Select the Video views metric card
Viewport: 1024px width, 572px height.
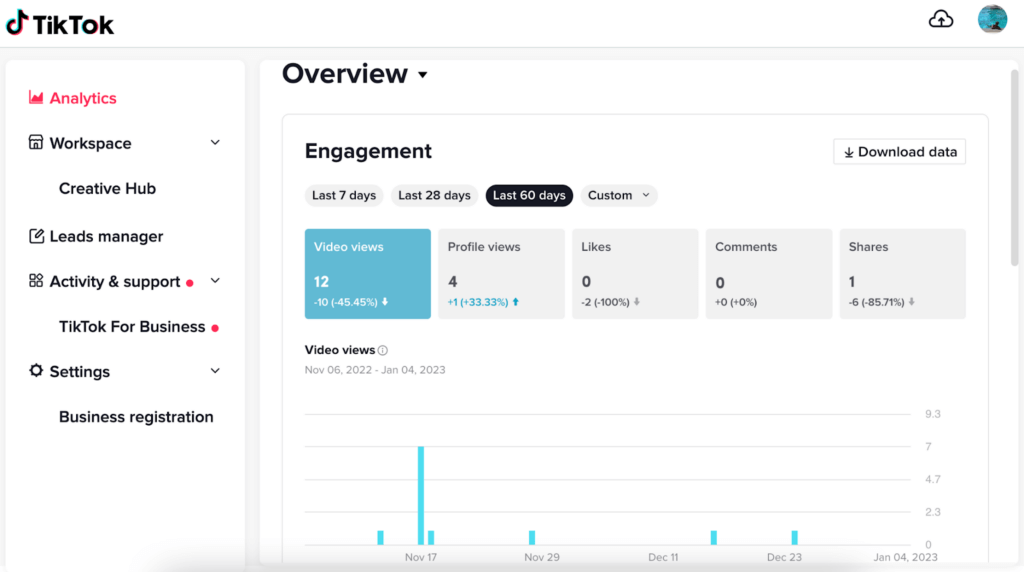368,274
